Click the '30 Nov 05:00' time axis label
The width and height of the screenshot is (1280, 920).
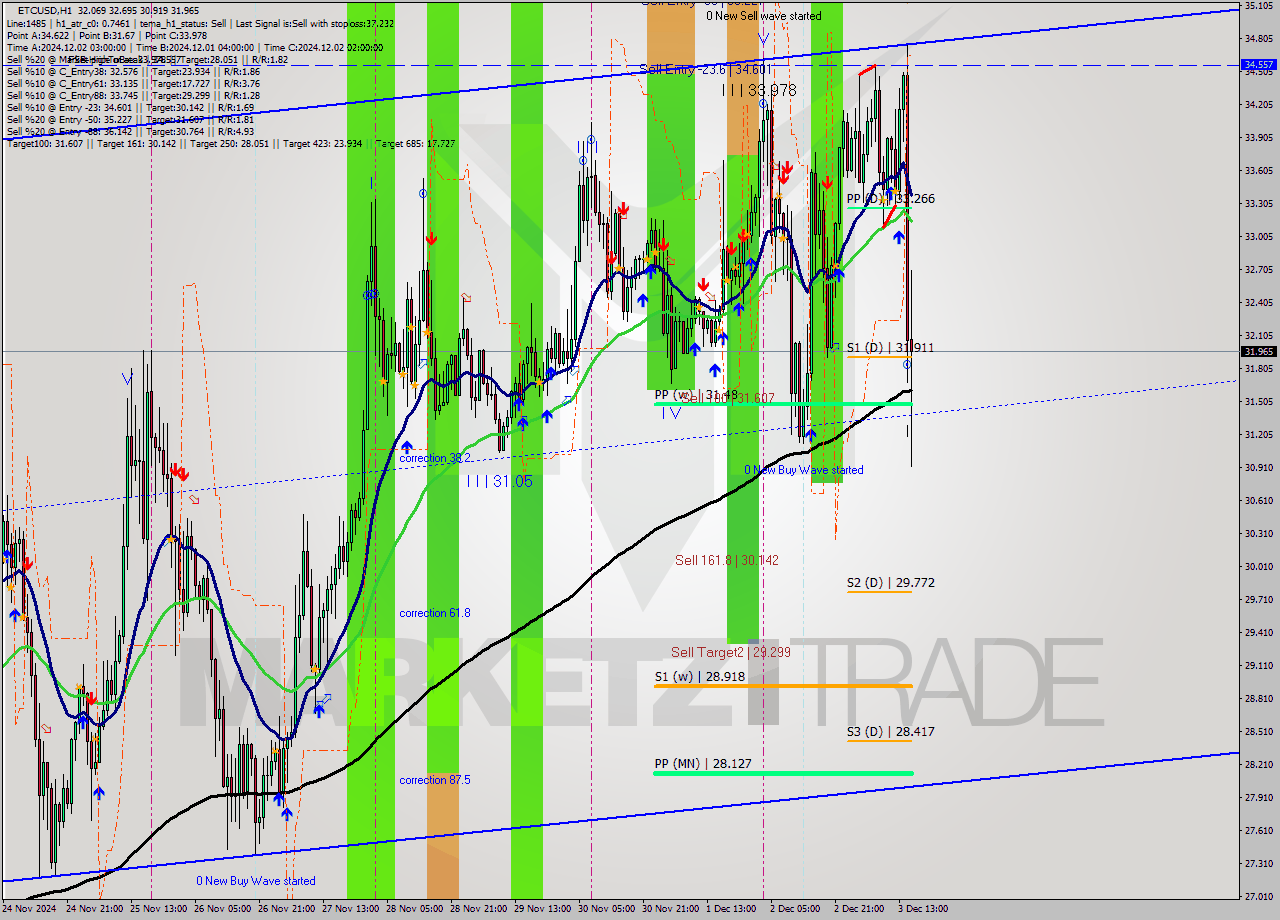(x=606, y=909)
